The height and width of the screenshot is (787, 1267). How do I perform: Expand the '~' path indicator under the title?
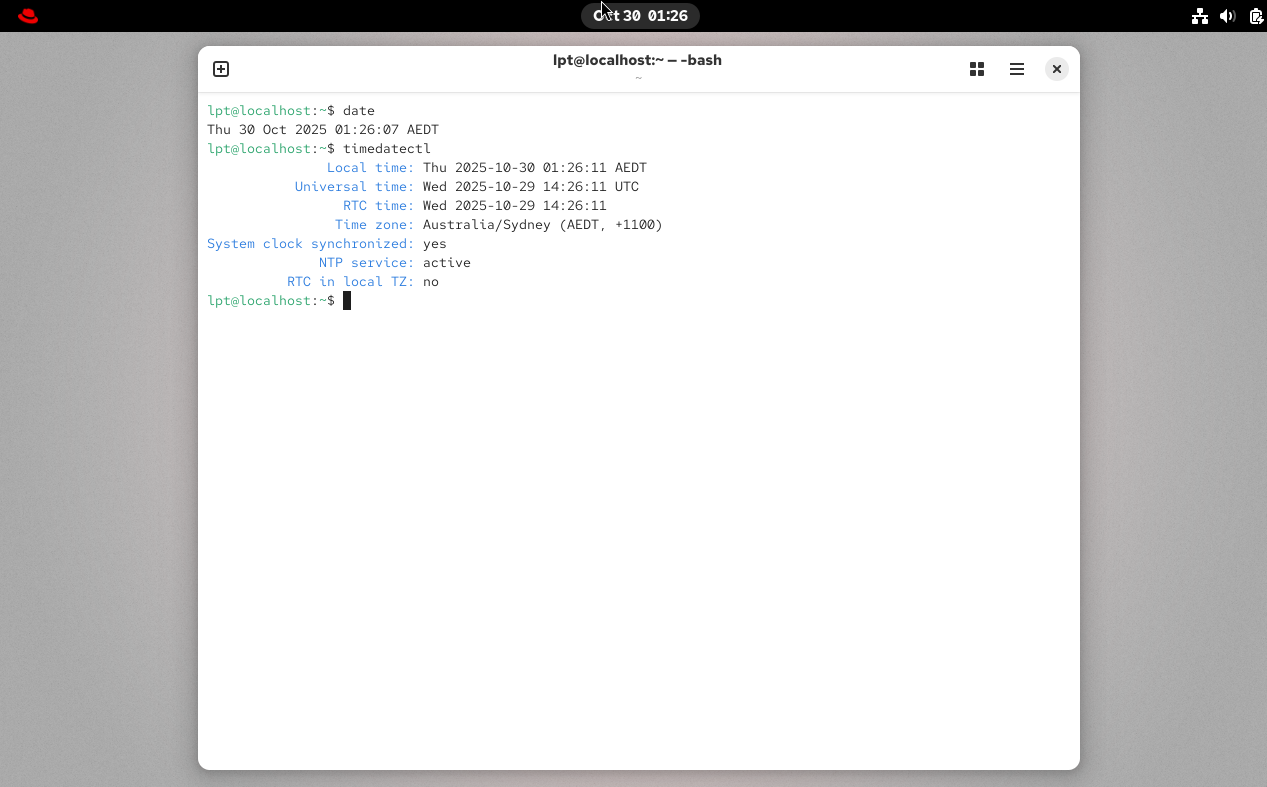[638, 77]
